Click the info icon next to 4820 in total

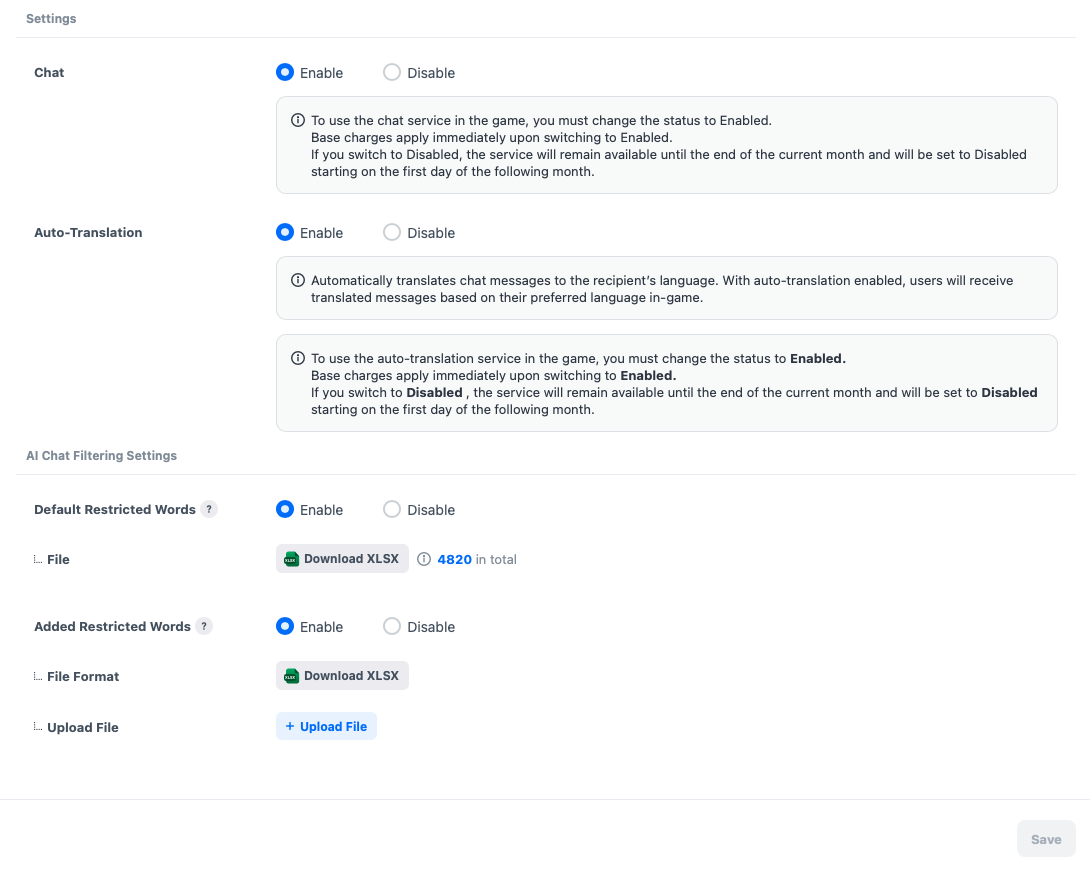click(424, 560)
